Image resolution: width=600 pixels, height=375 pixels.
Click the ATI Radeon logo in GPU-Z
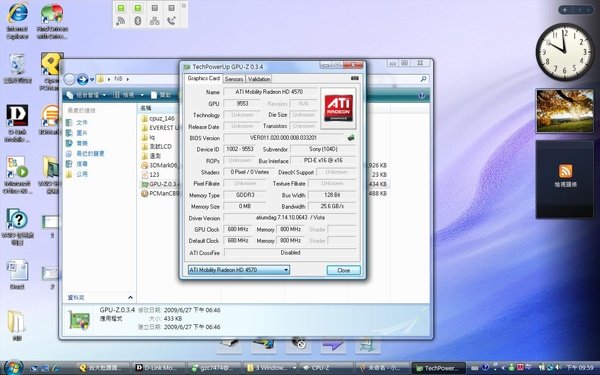(x=338, y=108)
